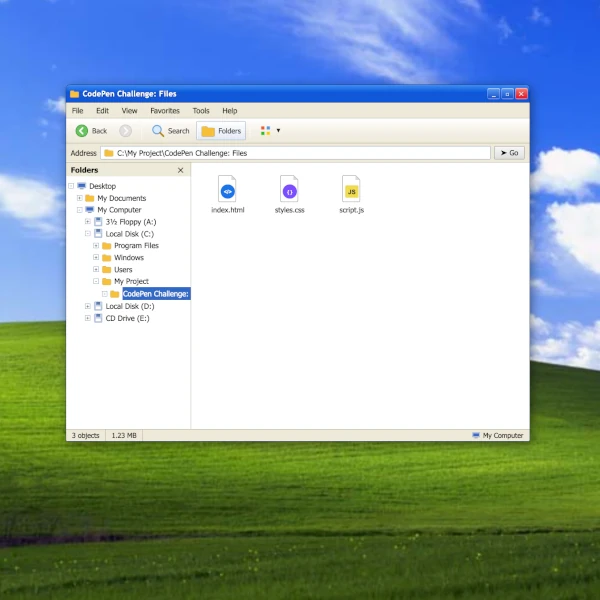Screen dimensions: 600x600
Task: Maximize the CodePen Challenge window
Action: pyautogui.click(x=507, y=94)
